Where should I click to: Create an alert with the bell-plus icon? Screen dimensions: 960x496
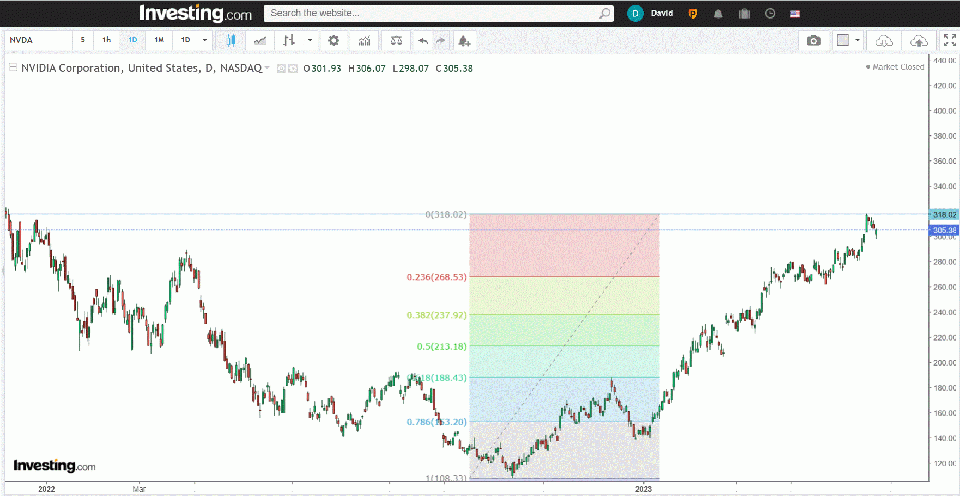tap(464, 41)
